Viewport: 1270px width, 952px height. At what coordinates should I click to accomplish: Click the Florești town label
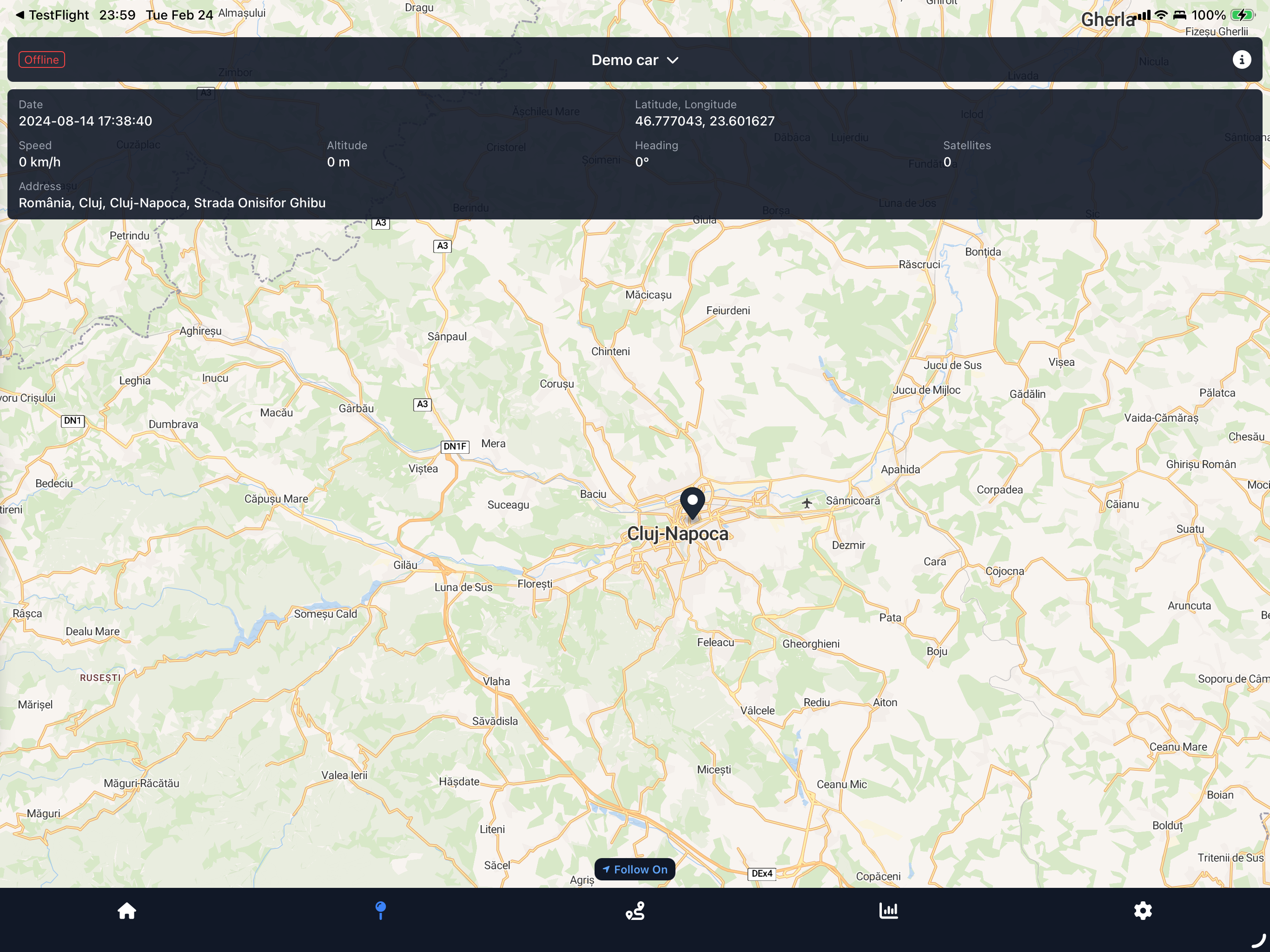pos(535,584)
